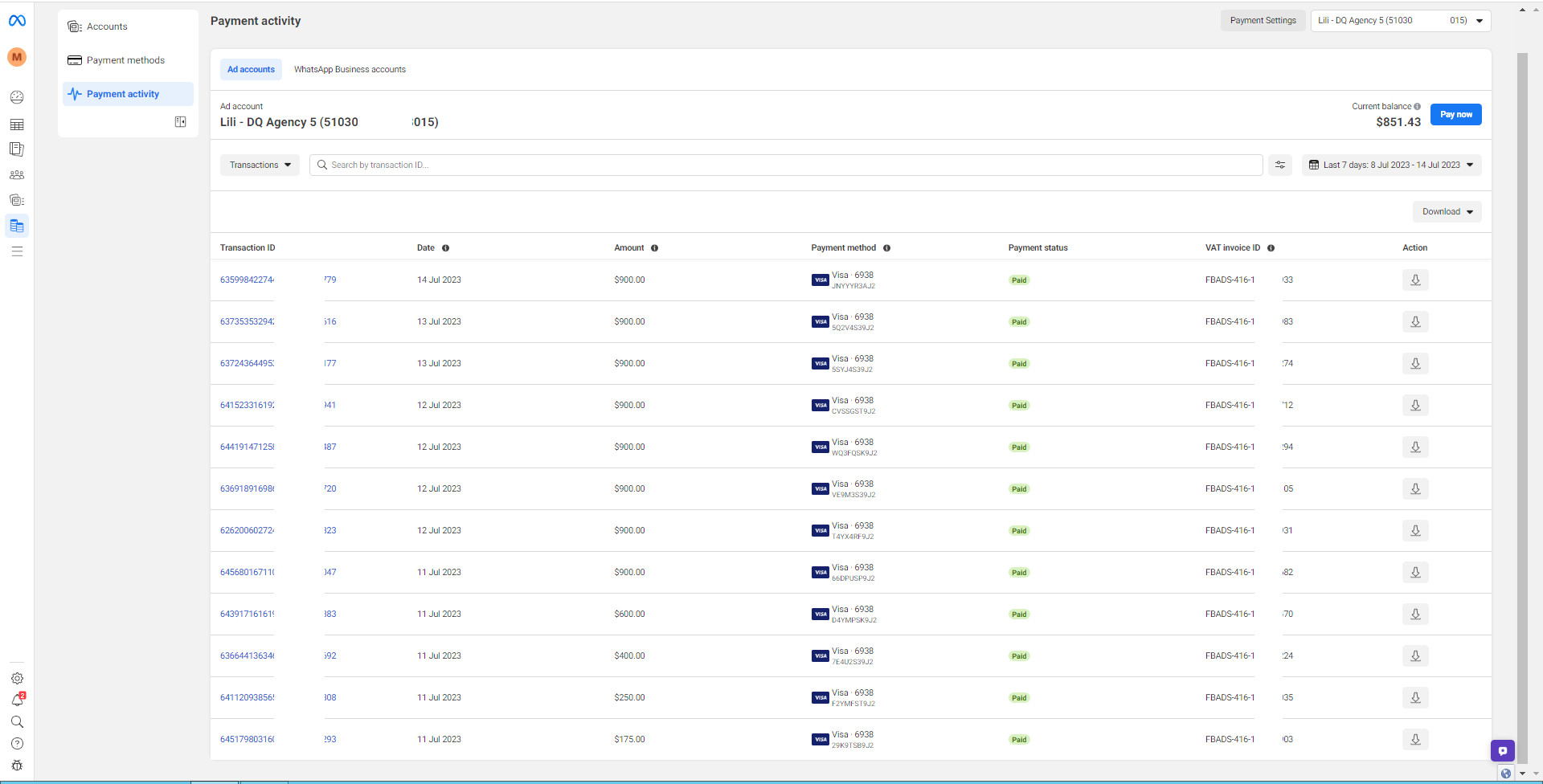Click the $851.43 current balance amount
The height and width of the screenshot is (784, 1543).
point(1398,122)
